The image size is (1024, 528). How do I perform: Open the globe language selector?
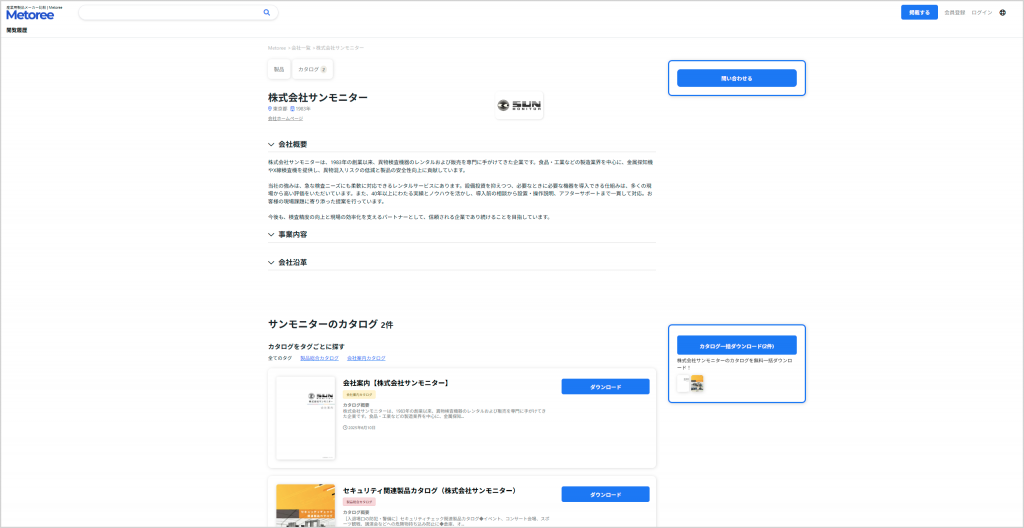[x=1002, y=12]
